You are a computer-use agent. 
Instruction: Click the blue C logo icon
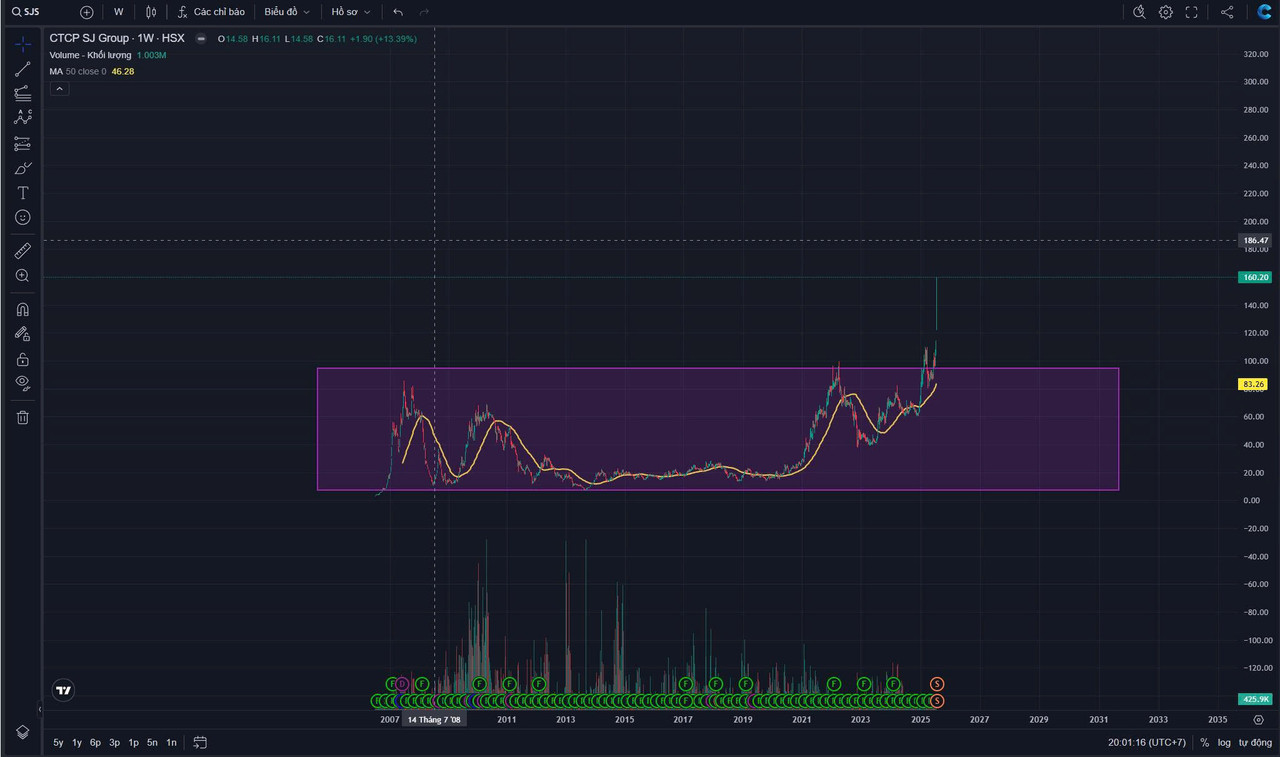[1264, 12]
